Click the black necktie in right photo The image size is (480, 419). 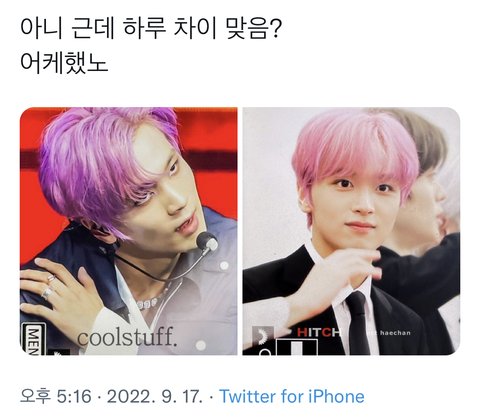(357, 323)
